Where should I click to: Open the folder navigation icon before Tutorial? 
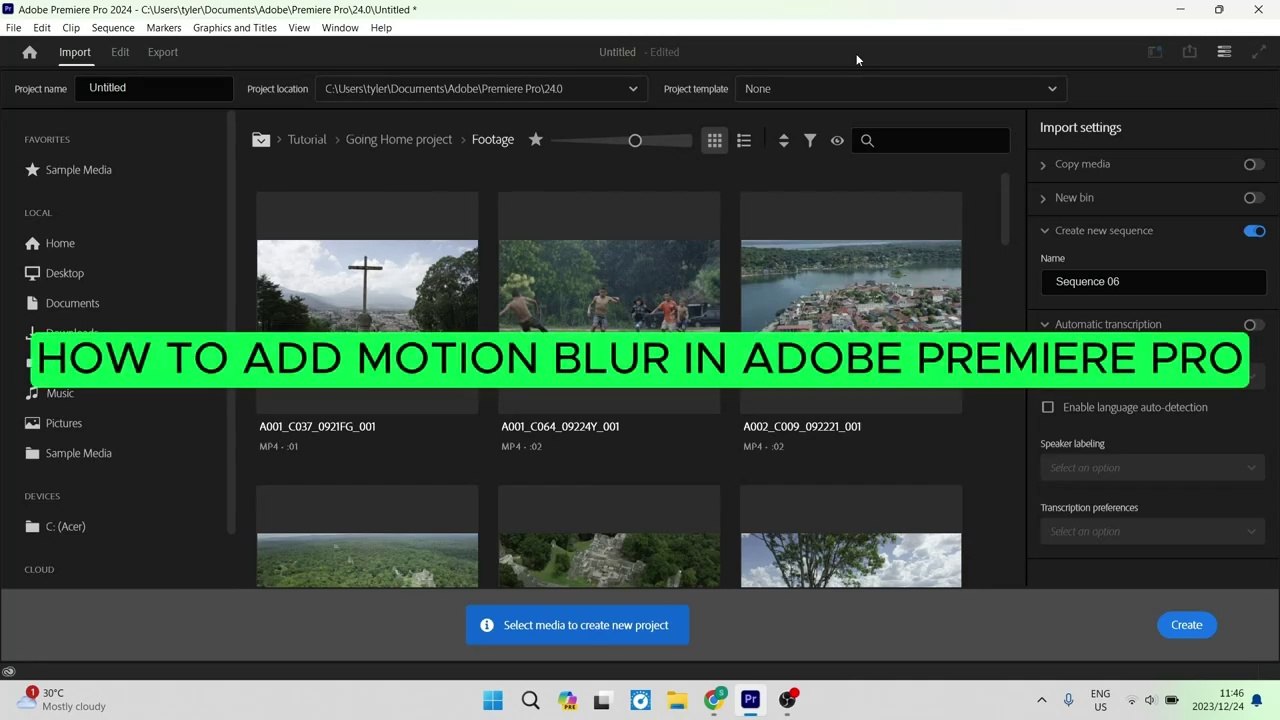pos(261,140)
